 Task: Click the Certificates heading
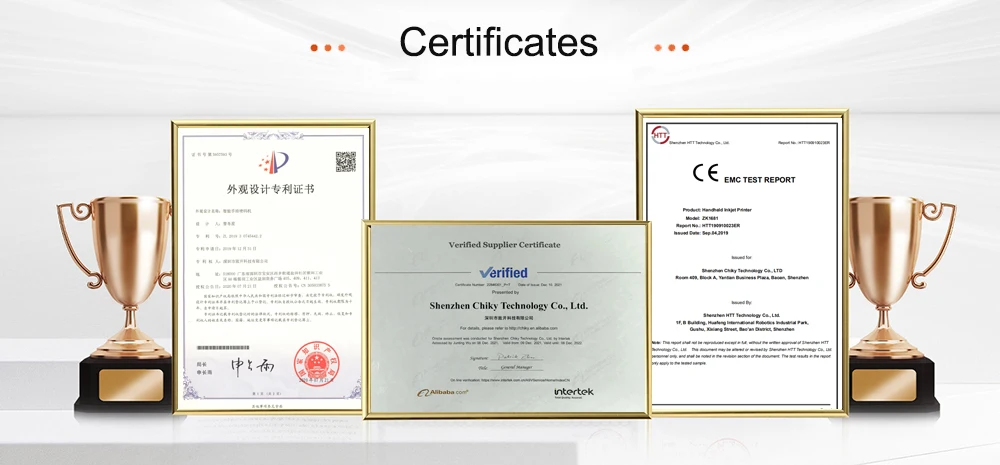pyautogui.click(x=498, y=42)
